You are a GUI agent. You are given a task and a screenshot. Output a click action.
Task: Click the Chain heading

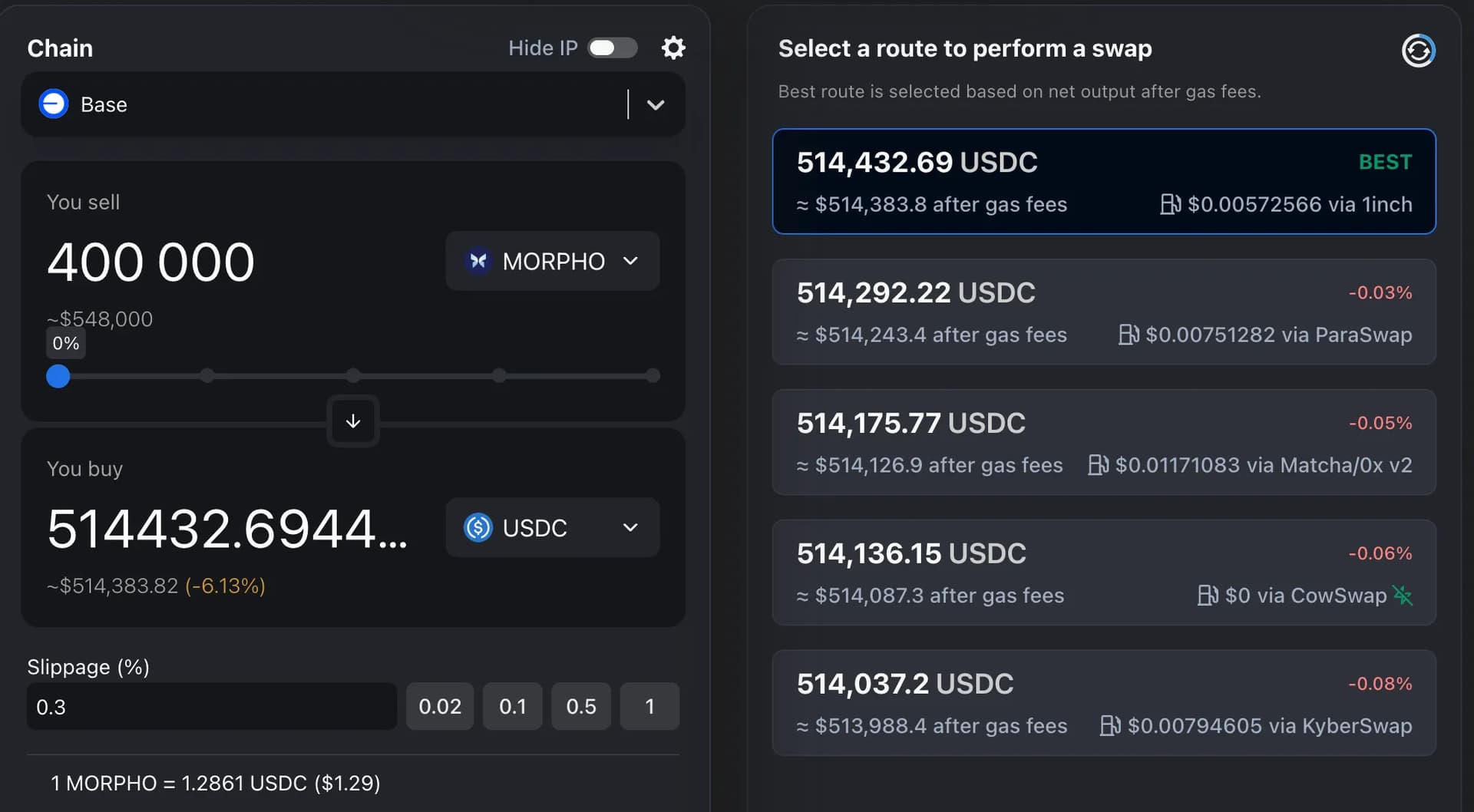(x=60, y=48)
